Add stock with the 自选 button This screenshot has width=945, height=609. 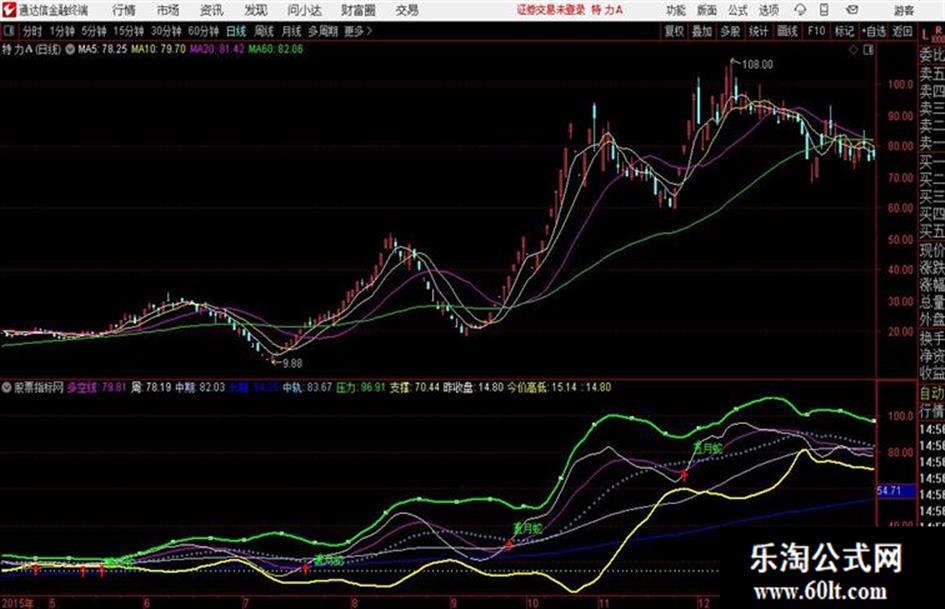[x=873, y=31]
